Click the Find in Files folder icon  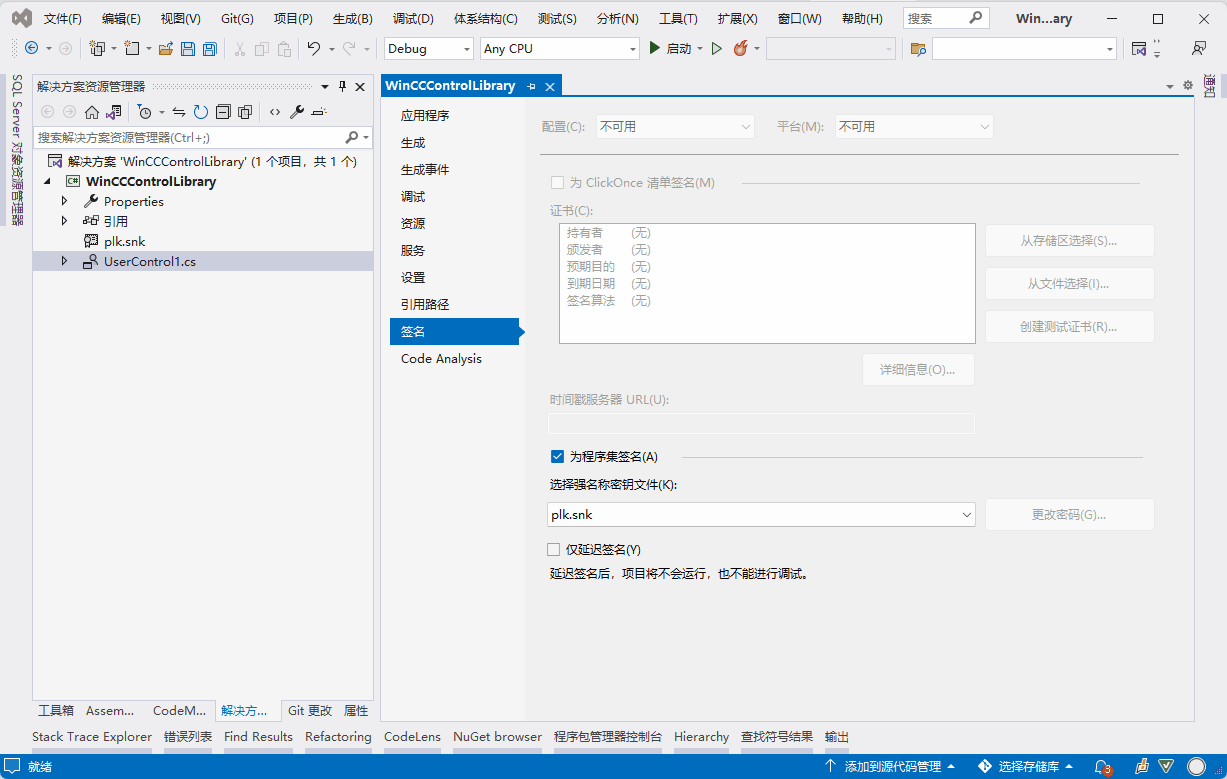(x=918, y=48)
